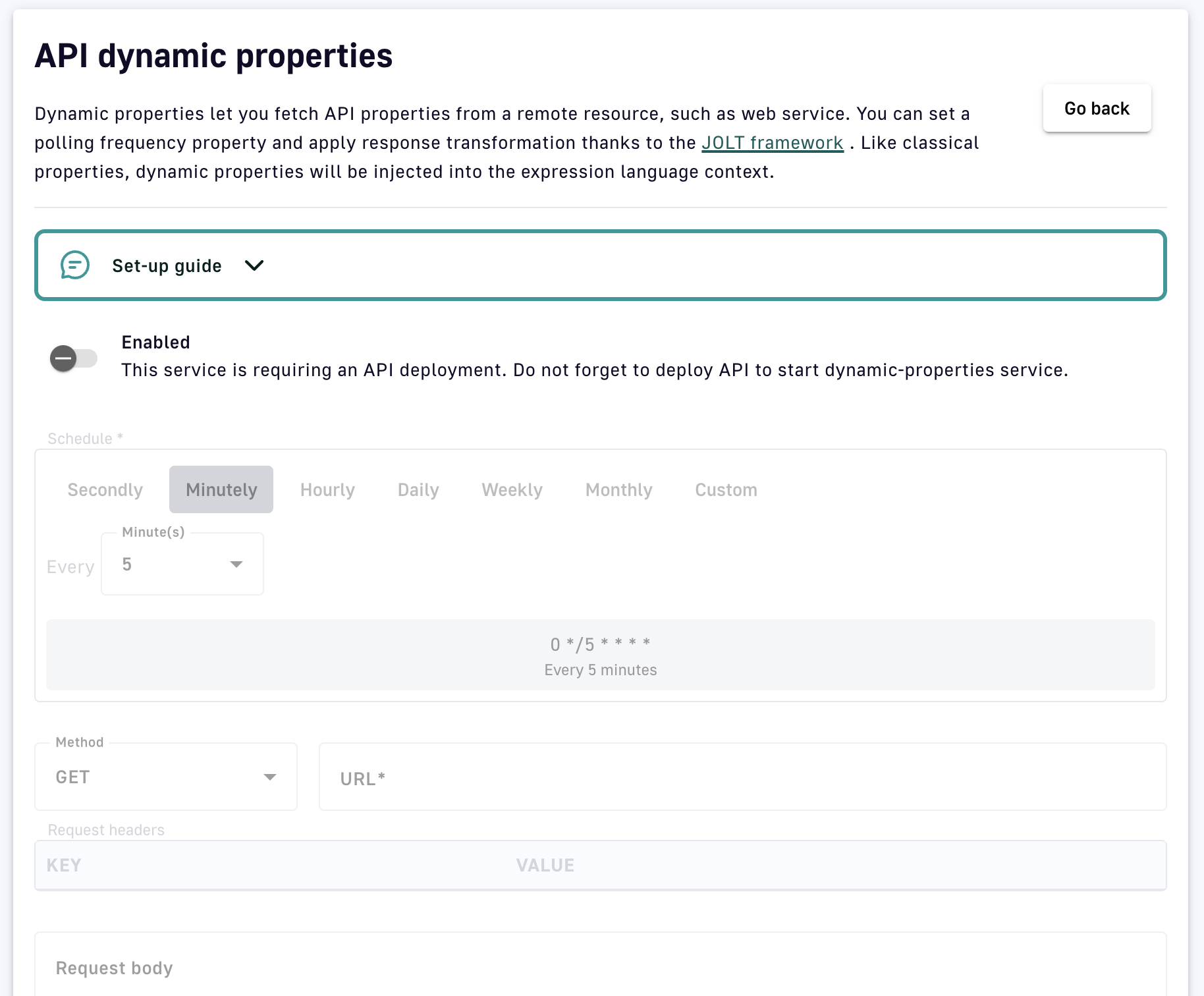Switch to the Hourly schedule tab
The image size is (1204, 996).
click(327, 490)
